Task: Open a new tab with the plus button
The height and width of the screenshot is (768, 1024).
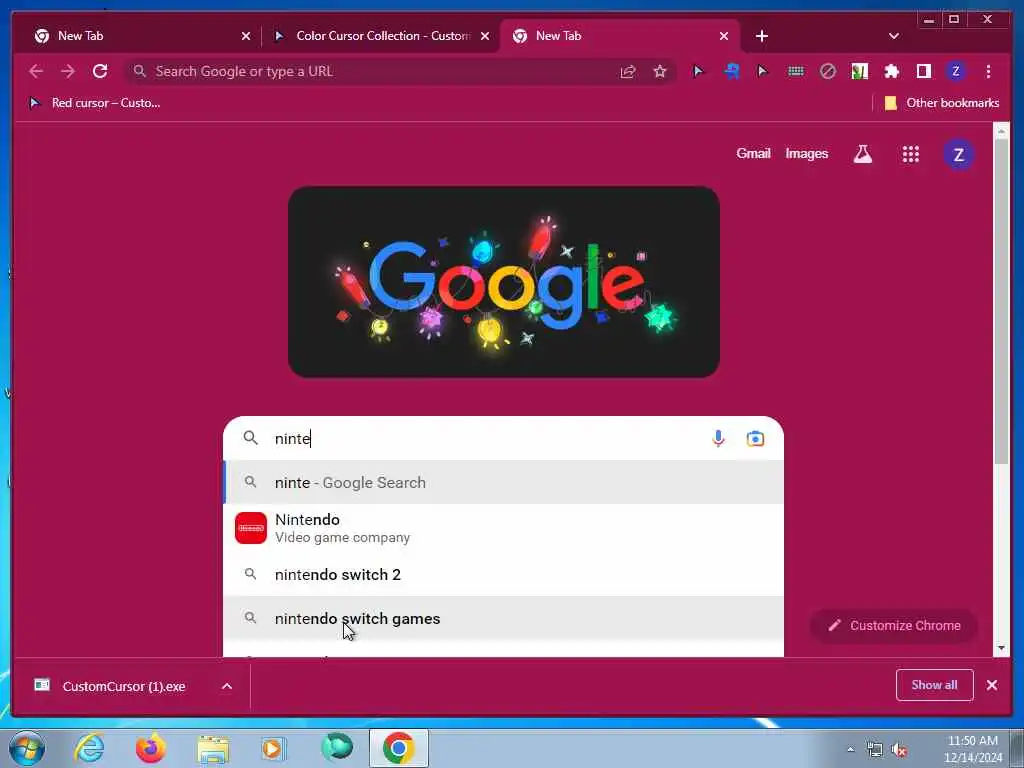Action: click(x=761, y=36)
